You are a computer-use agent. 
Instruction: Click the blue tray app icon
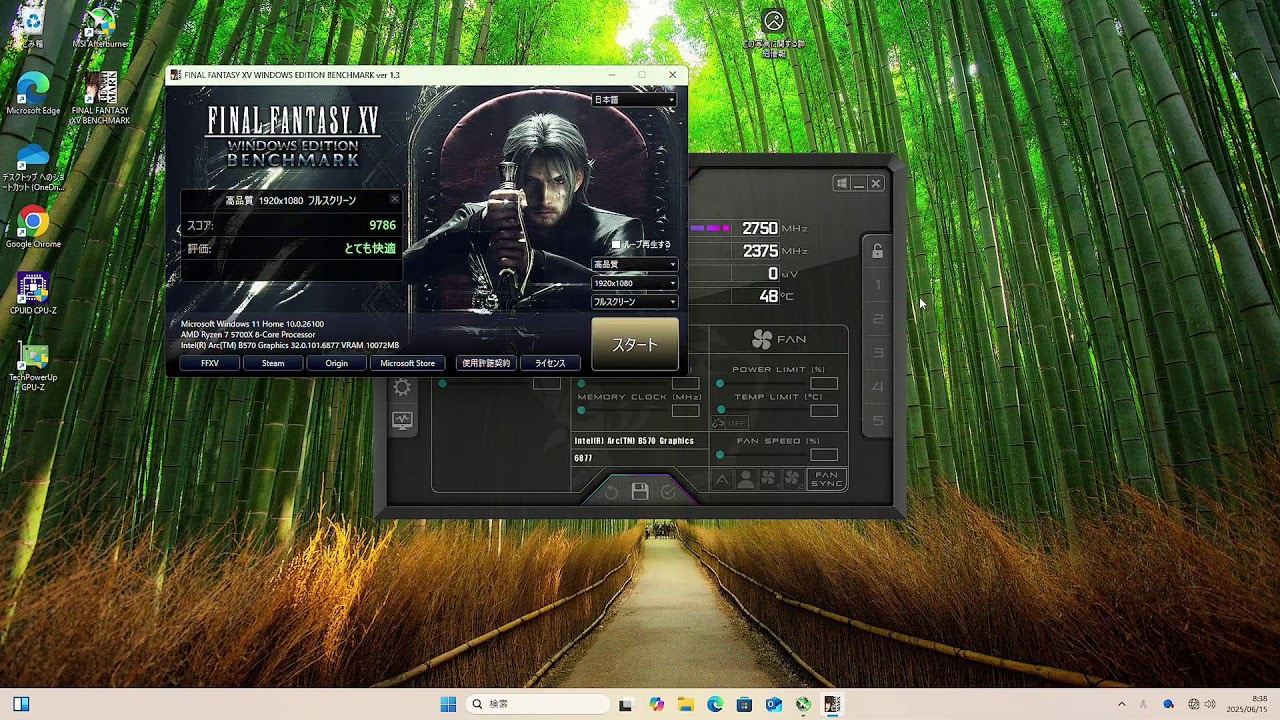(1168, 704)
